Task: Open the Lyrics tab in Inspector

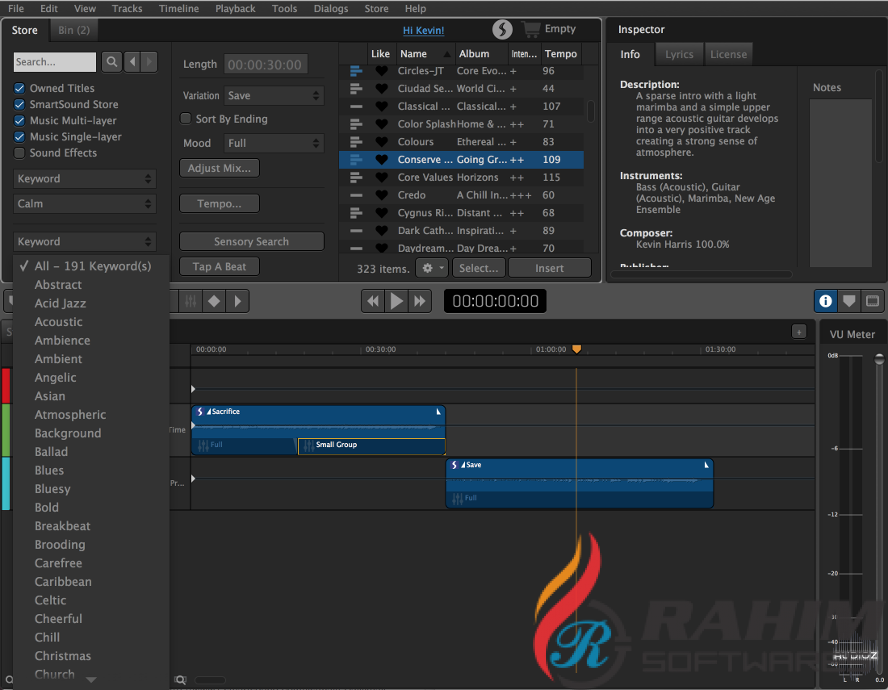Action: click(679, 55)
